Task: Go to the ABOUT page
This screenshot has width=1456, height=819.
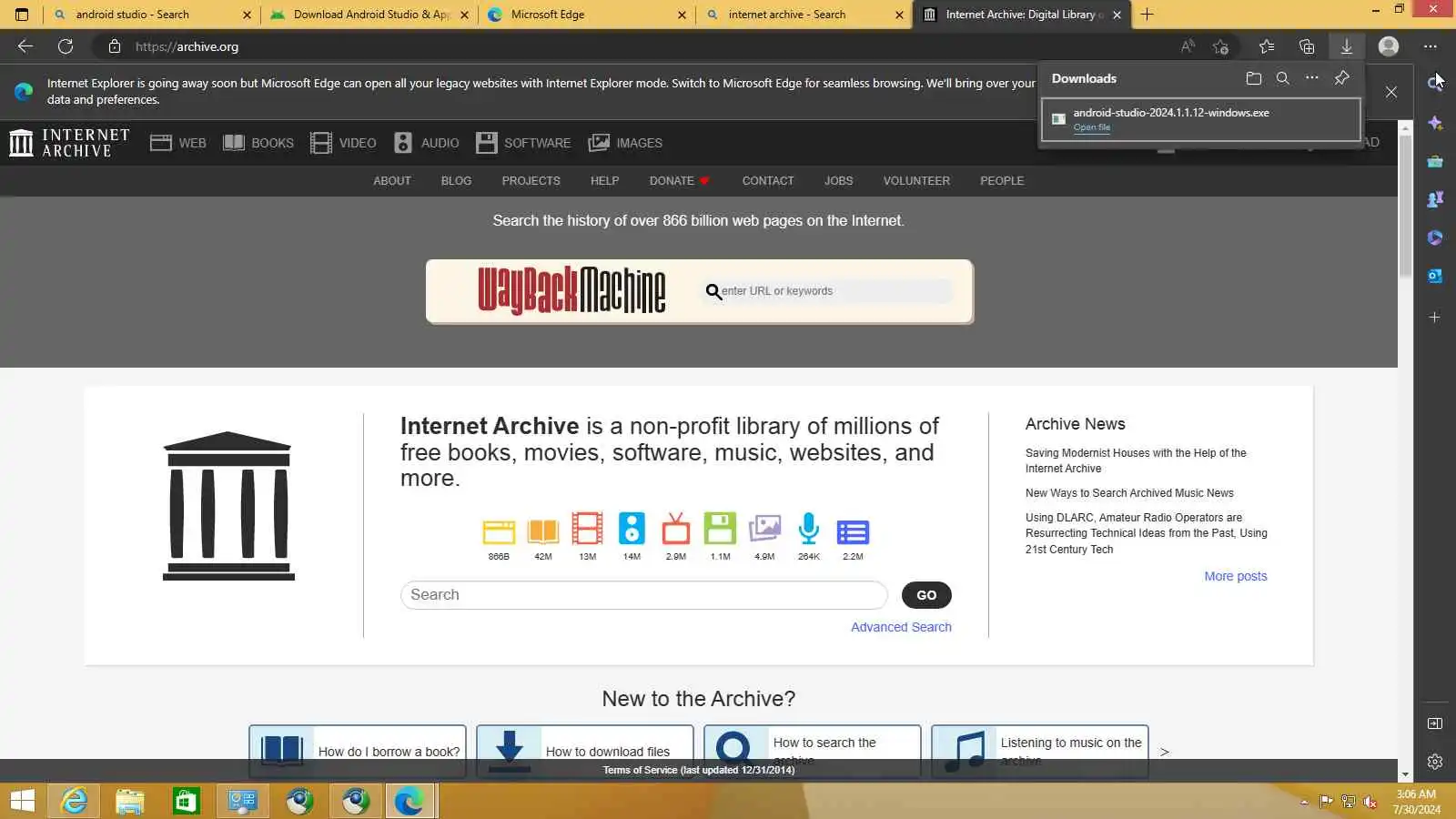Action: (x=392, y=181)
